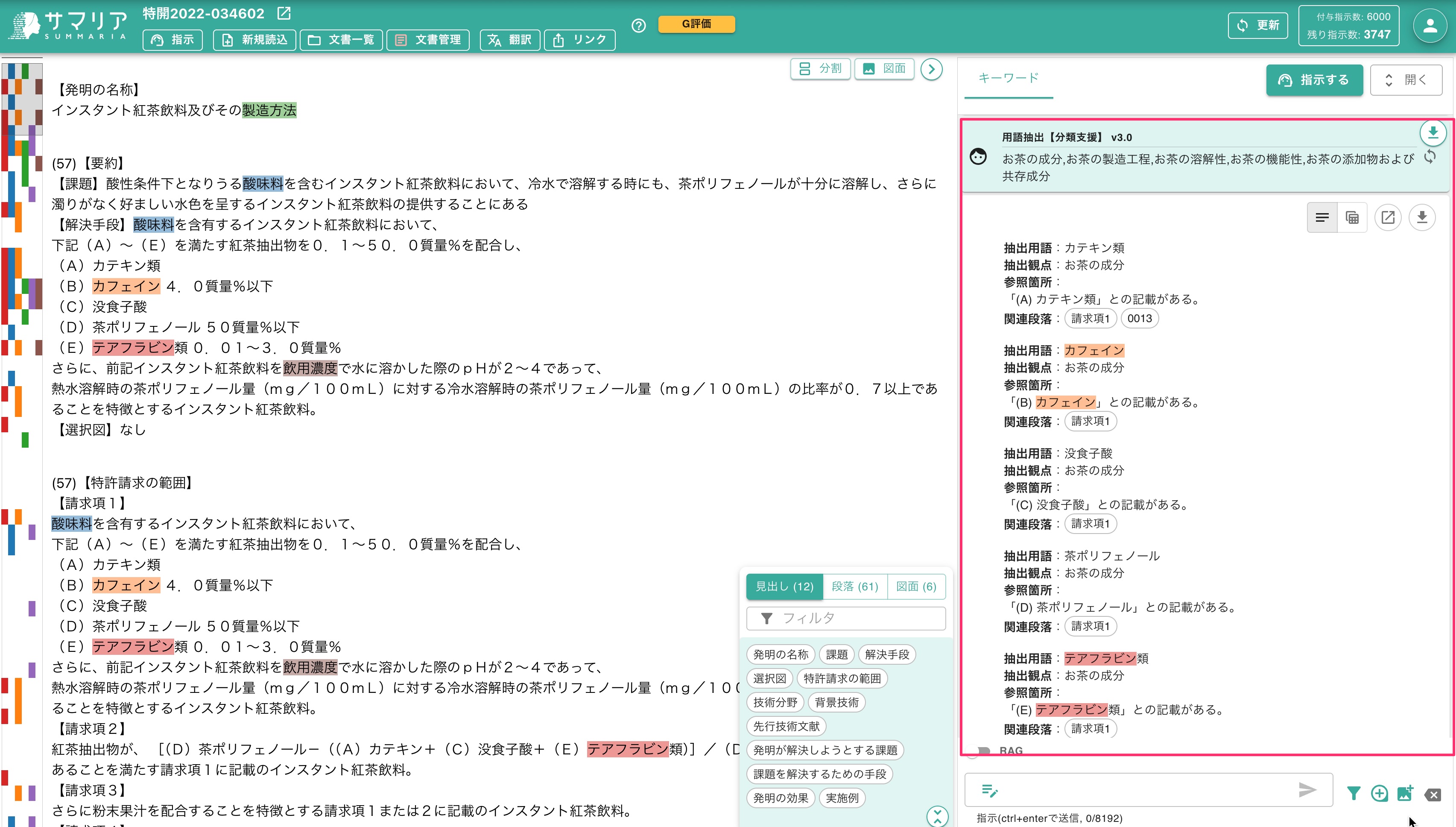Click green-highlighted 製造方法 in the title
The height and width of the screenshot is (827, 1456).
(x=269, y=110)
